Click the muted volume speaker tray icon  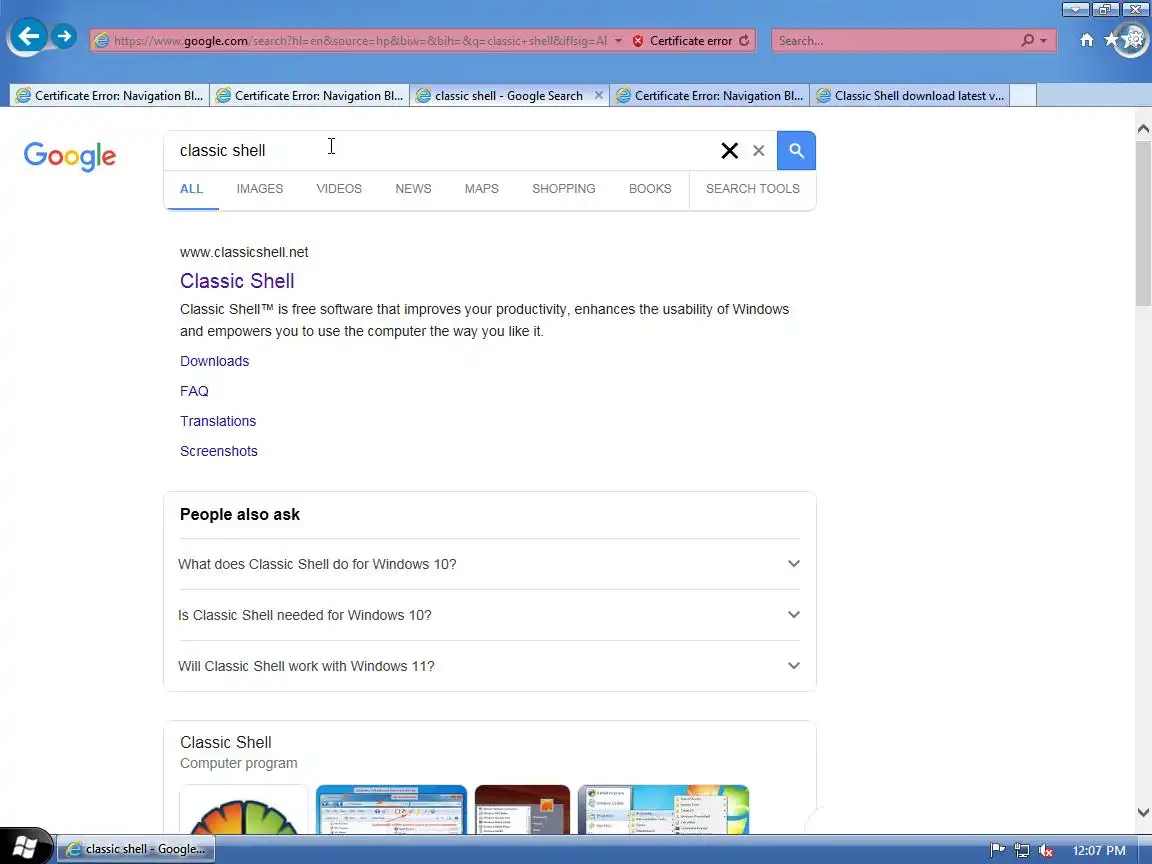tap(1046, 851)
